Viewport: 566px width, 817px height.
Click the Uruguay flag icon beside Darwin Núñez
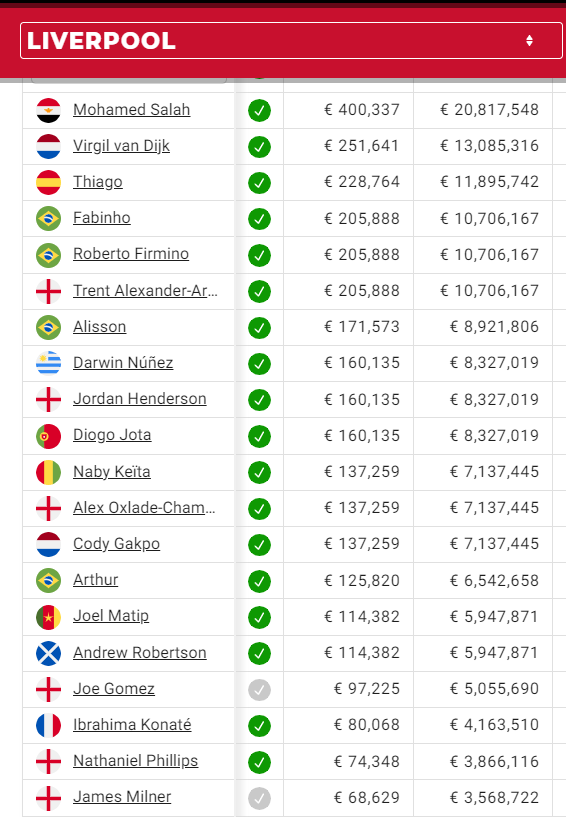pyautogui.click(x=48, y=363)
